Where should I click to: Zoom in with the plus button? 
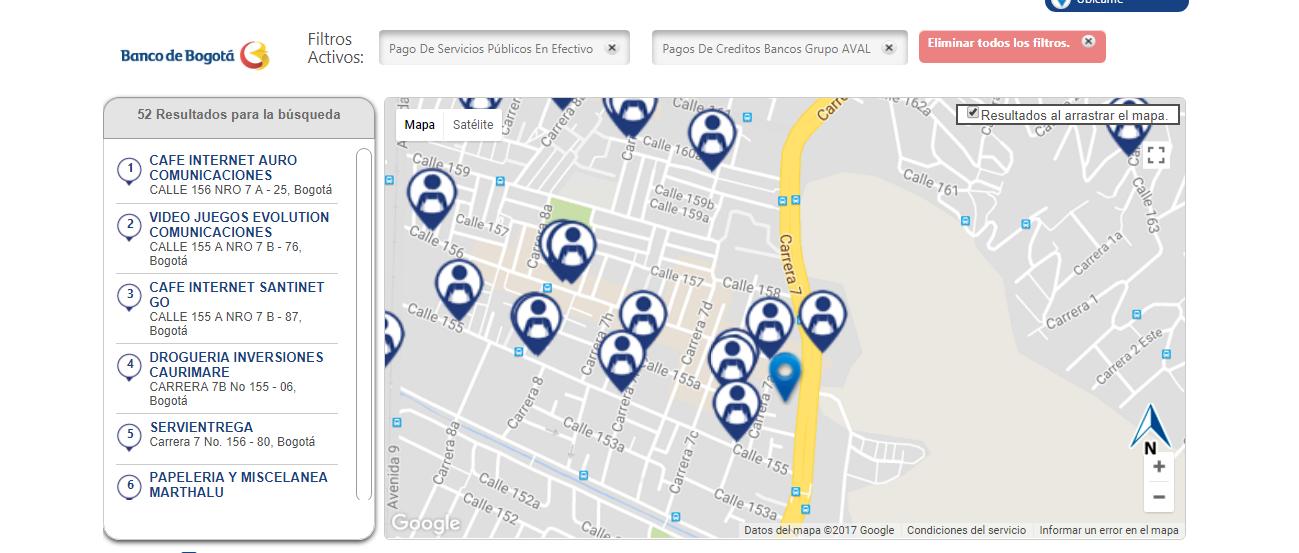(x=1159, y=467)
